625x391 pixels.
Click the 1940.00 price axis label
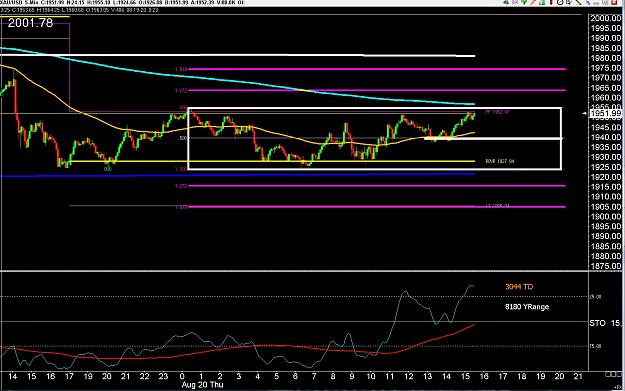point(605,137)
